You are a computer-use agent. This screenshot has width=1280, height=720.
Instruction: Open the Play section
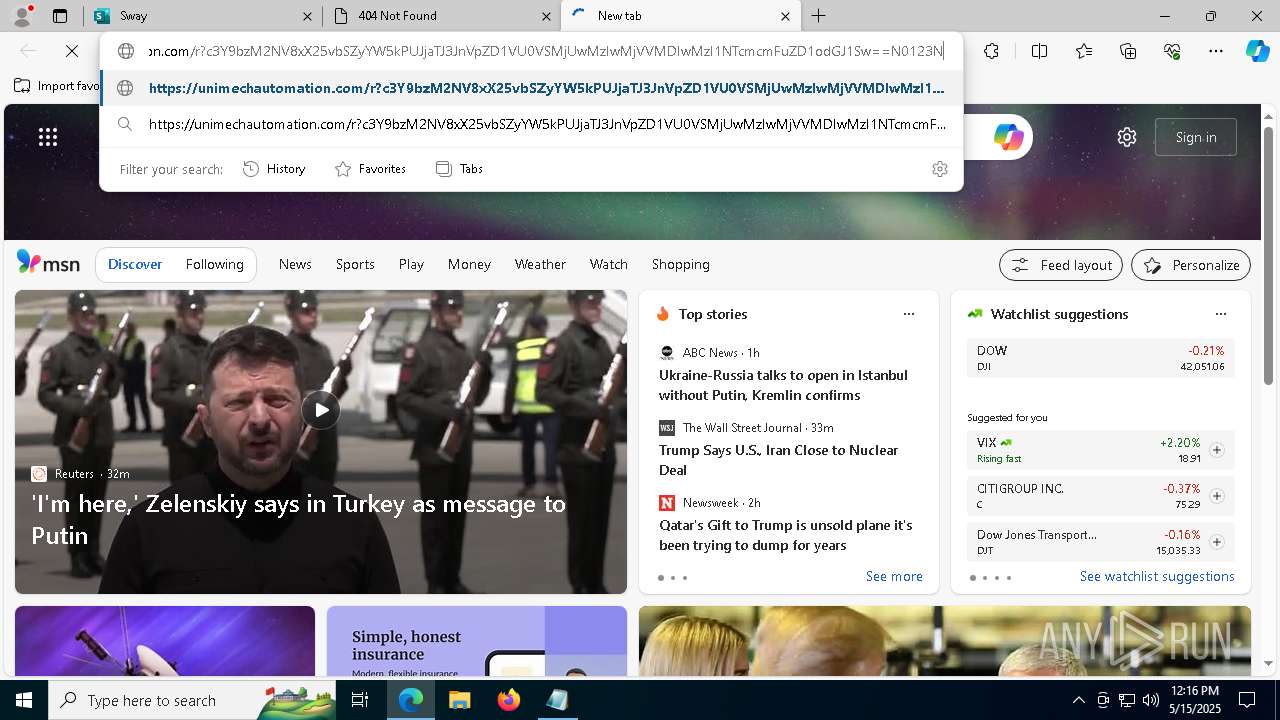point(411,264)
